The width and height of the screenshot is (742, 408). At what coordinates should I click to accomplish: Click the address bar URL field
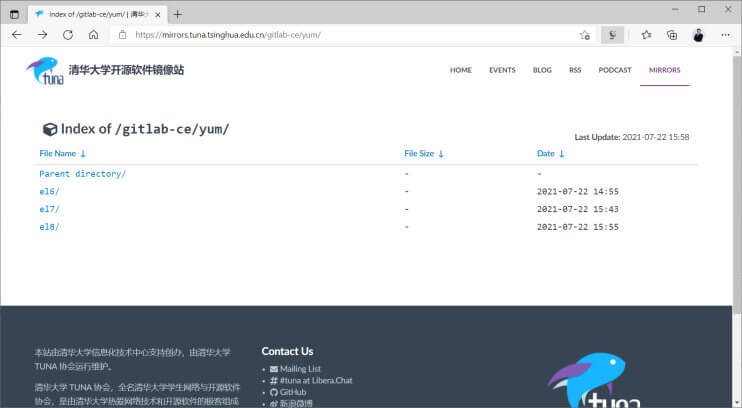(350, 35)
